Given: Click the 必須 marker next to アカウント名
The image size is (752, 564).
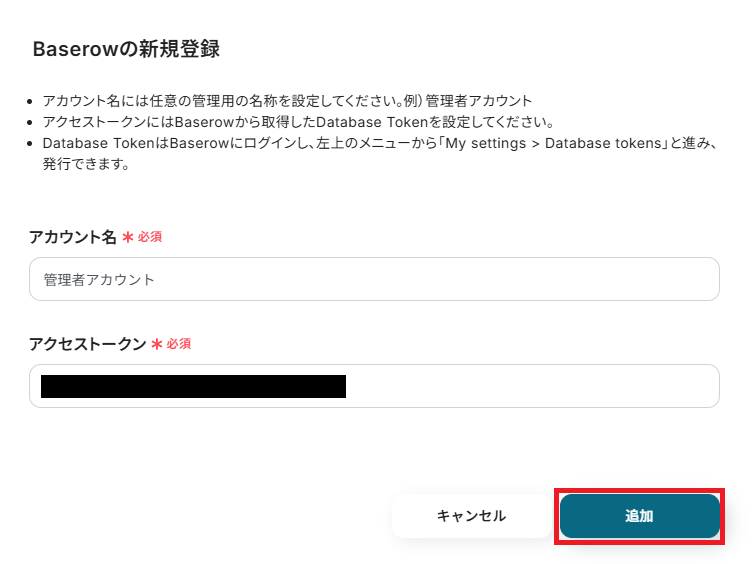Looking at the screenshot, I should [x=150, y=237].
